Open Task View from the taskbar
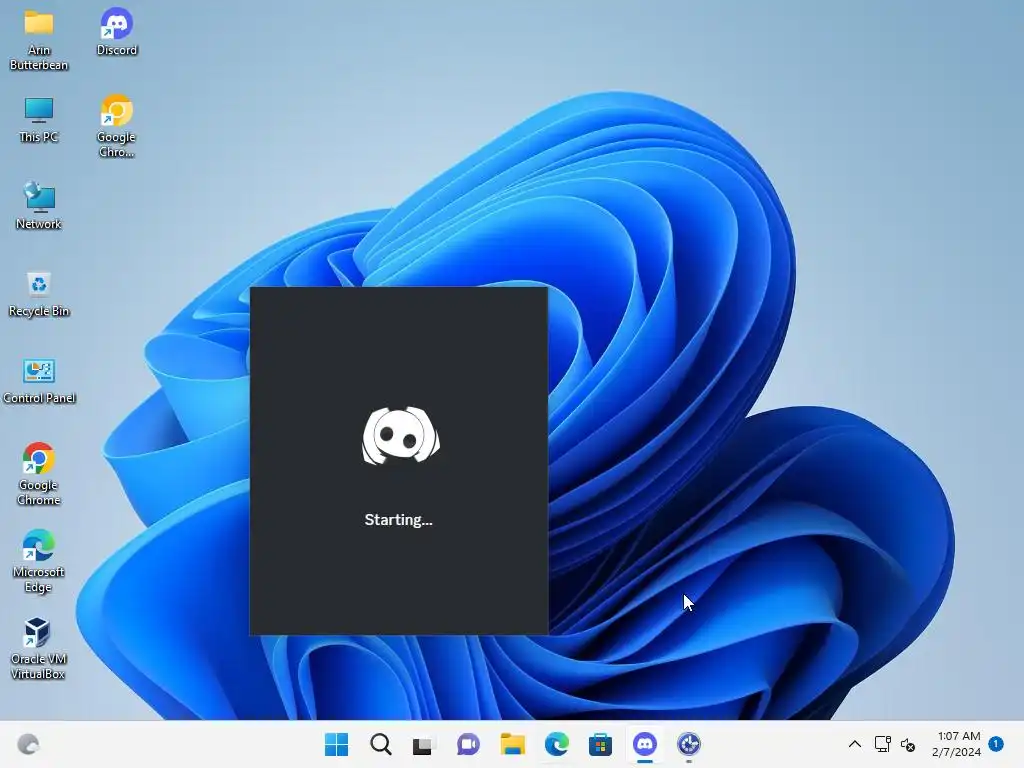The width and height of the screenshot is (1024, 768). click(424, 744)
